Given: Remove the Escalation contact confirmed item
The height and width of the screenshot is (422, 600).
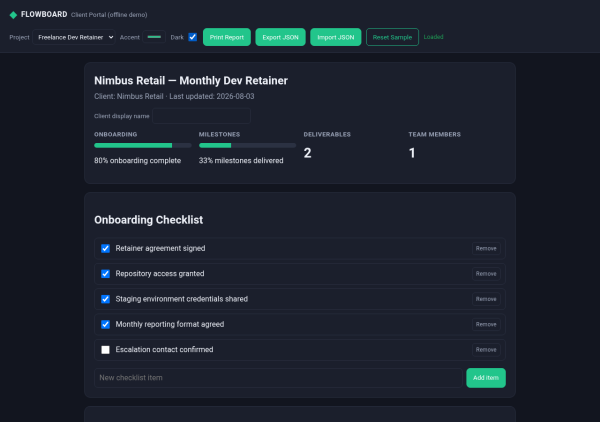Looking at the screenshot, I should click(x=486, y=350).
